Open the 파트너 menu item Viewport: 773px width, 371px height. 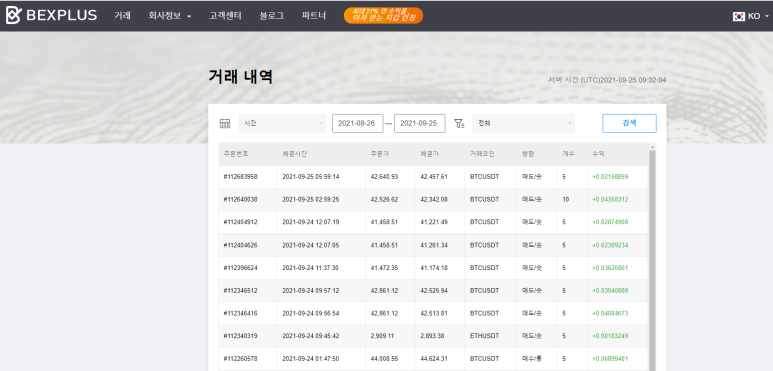314,16
